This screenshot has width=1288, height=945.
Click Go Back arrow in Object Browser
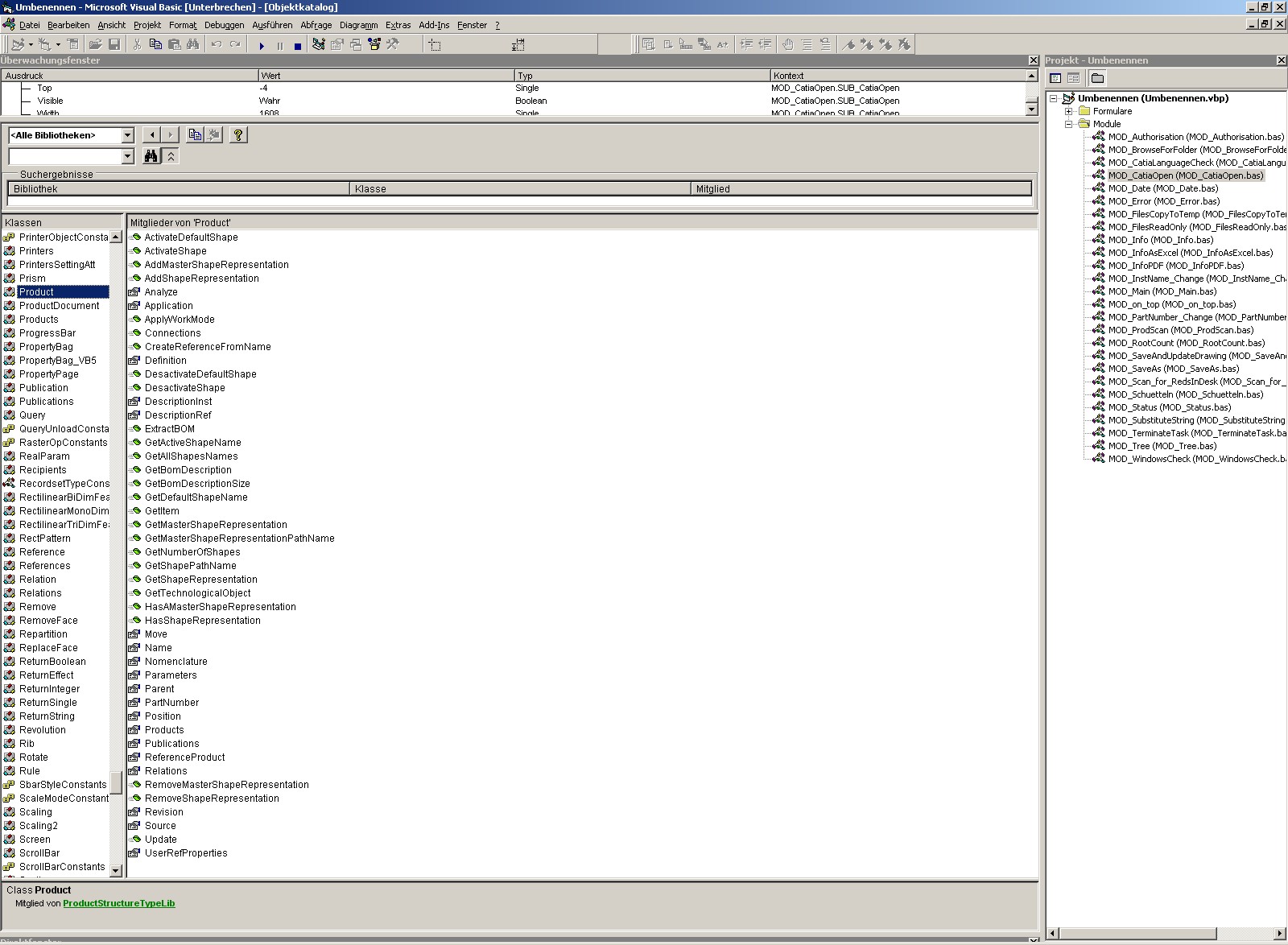pos(152,135)
